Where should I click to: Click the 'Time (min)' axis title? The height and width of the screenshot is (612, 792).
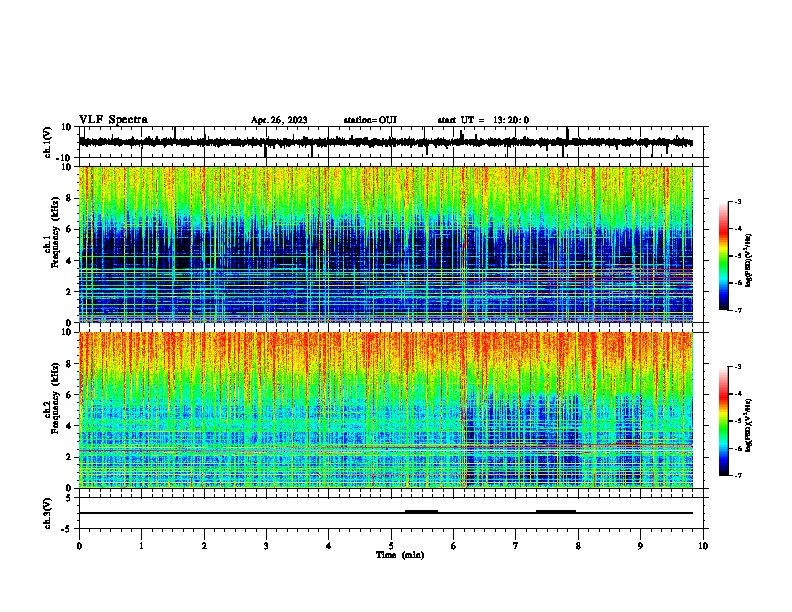click(400, 555)
